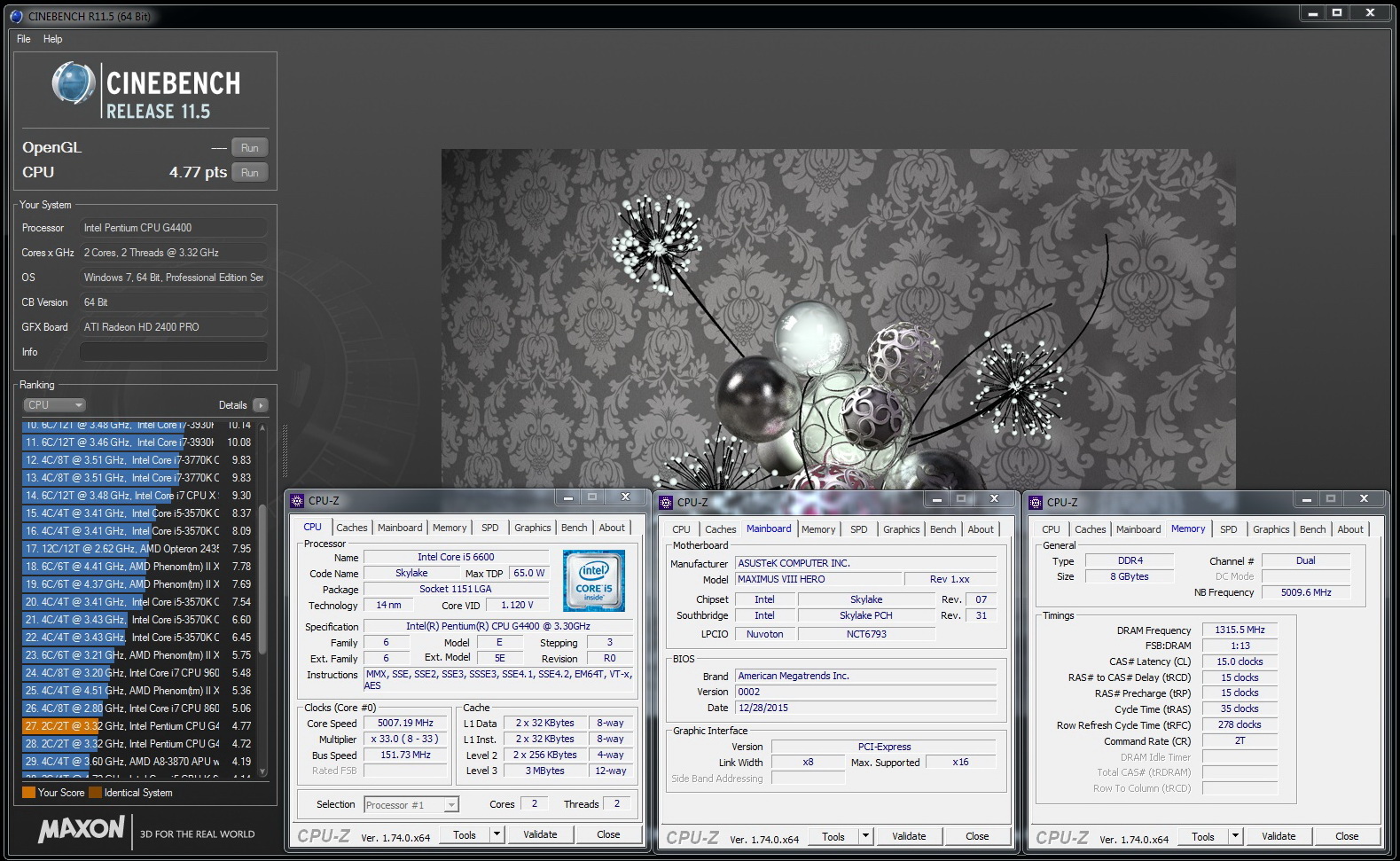Expand Tools dropdown arrow in first CPU-Z window
This screenshot has height=861, width=1400.
pyautogui.click(x=497, y=834)
